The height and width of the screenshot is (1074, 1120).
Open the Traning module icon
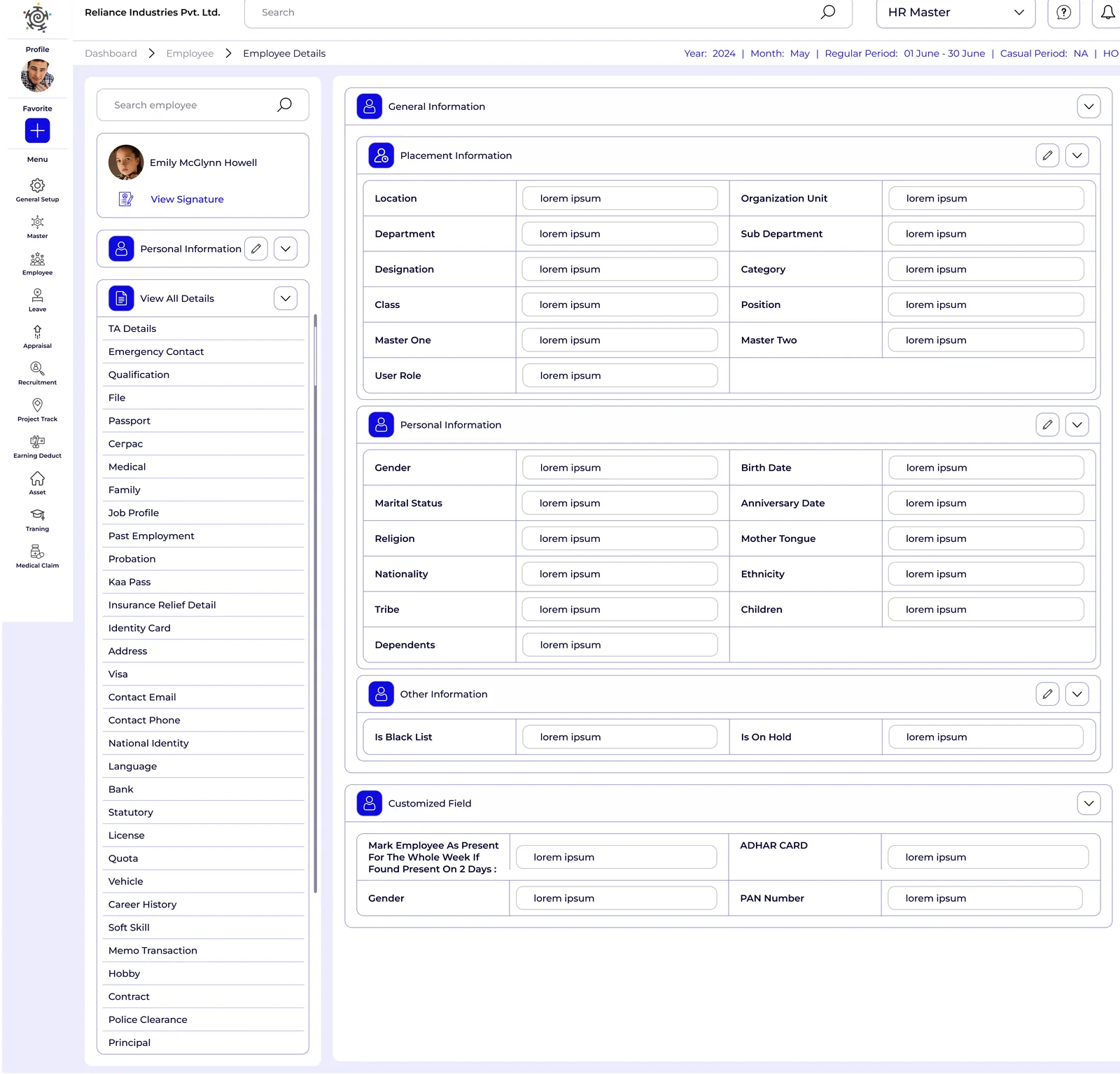click(x=37, y=519)
